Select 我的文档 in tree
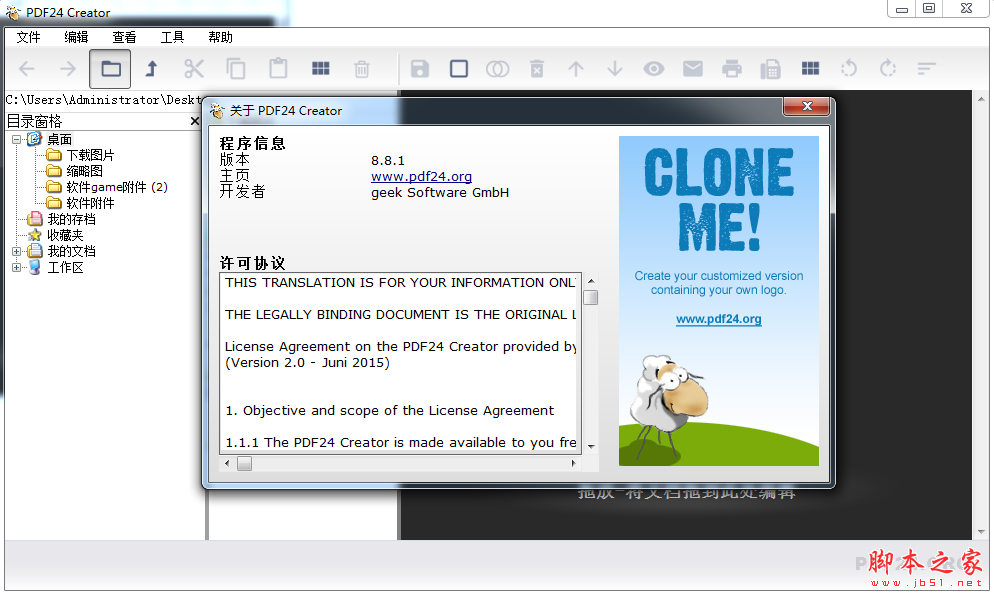This screenshot has height=594, width=994. pyautogui.click(x=72, y=252)
